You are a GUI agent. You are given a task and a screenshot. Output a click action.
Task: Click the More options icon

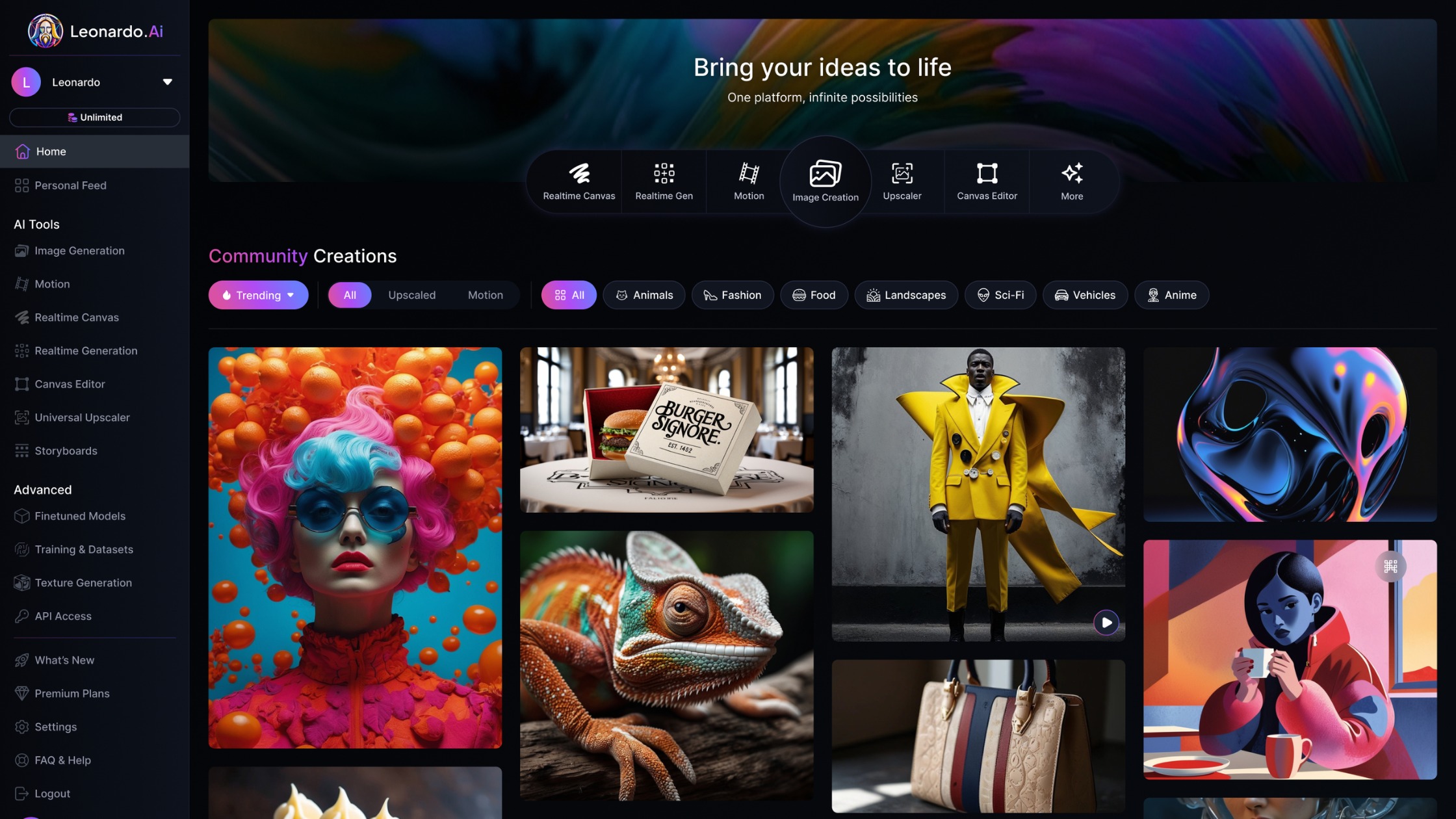click(x=1071, y=180)
